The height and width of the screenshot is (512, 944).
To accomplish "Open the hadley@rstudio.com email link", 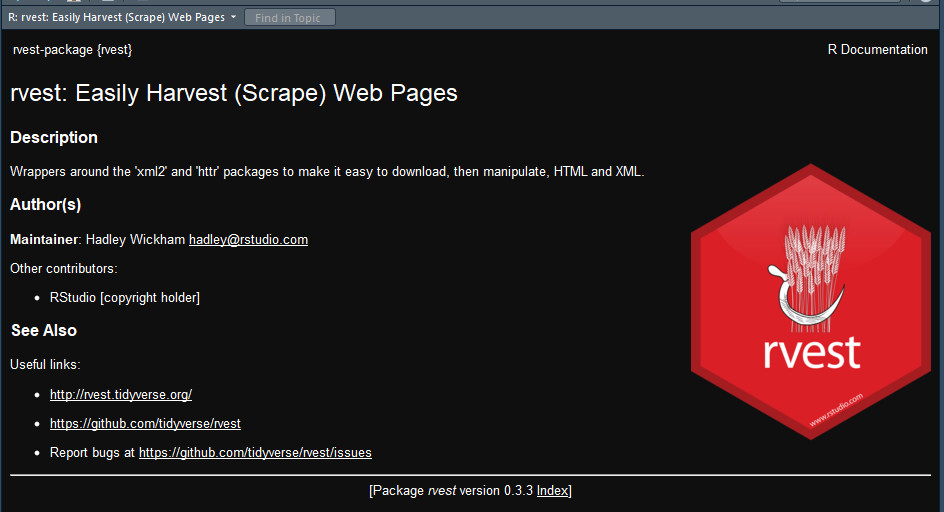I will point(248,240).
